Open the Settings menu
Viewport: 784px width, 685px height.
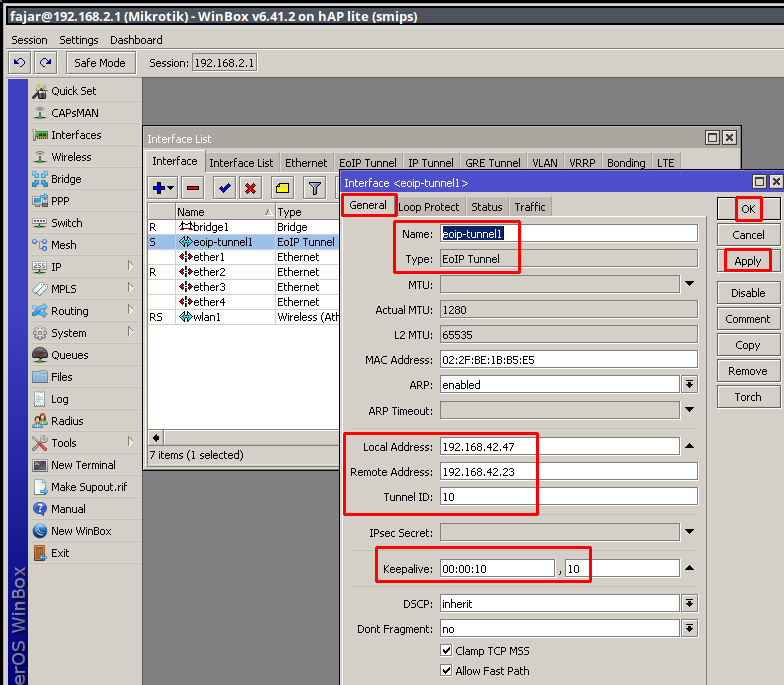tap(78, 40)
